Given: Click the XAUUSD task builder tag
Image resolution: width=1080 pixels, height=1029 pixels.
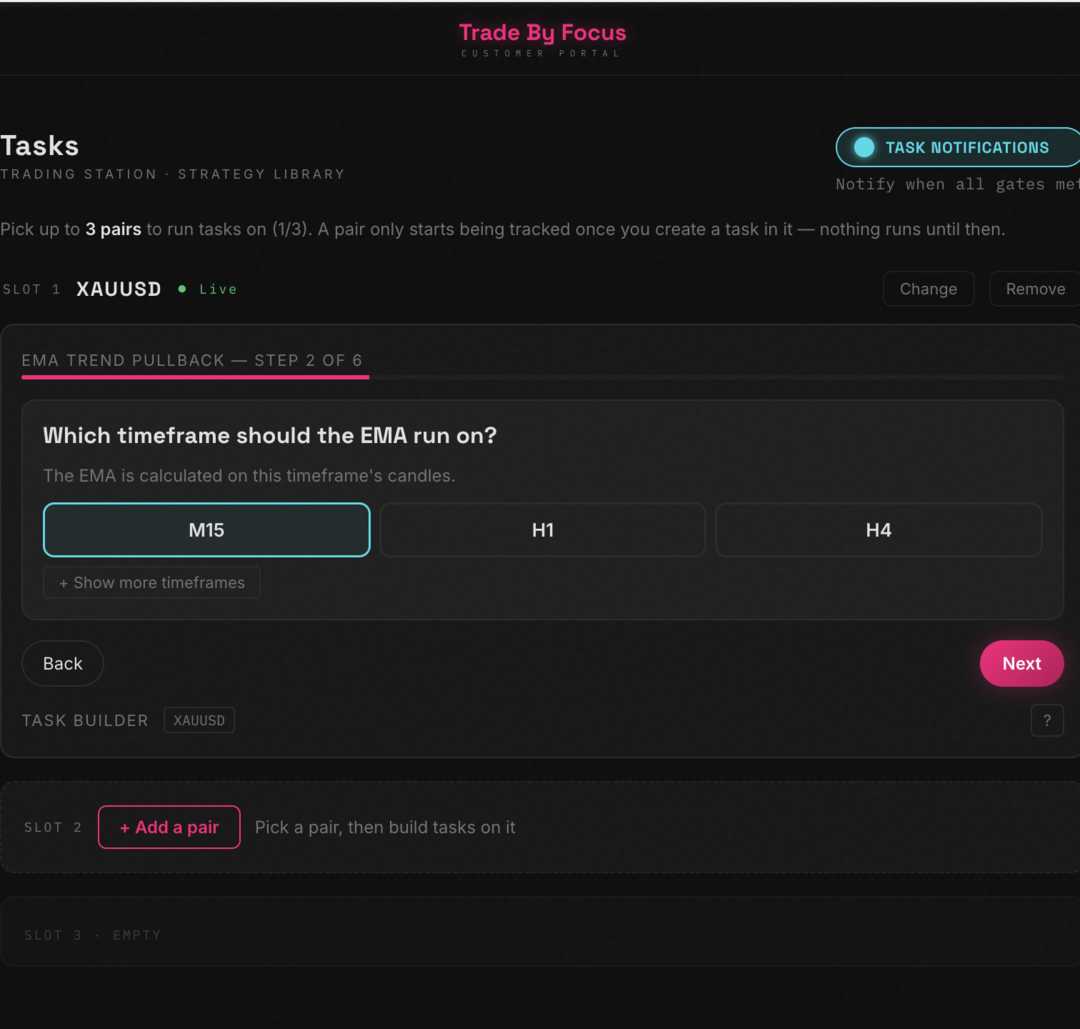Looking at the screenshot, I should [199, 720].
